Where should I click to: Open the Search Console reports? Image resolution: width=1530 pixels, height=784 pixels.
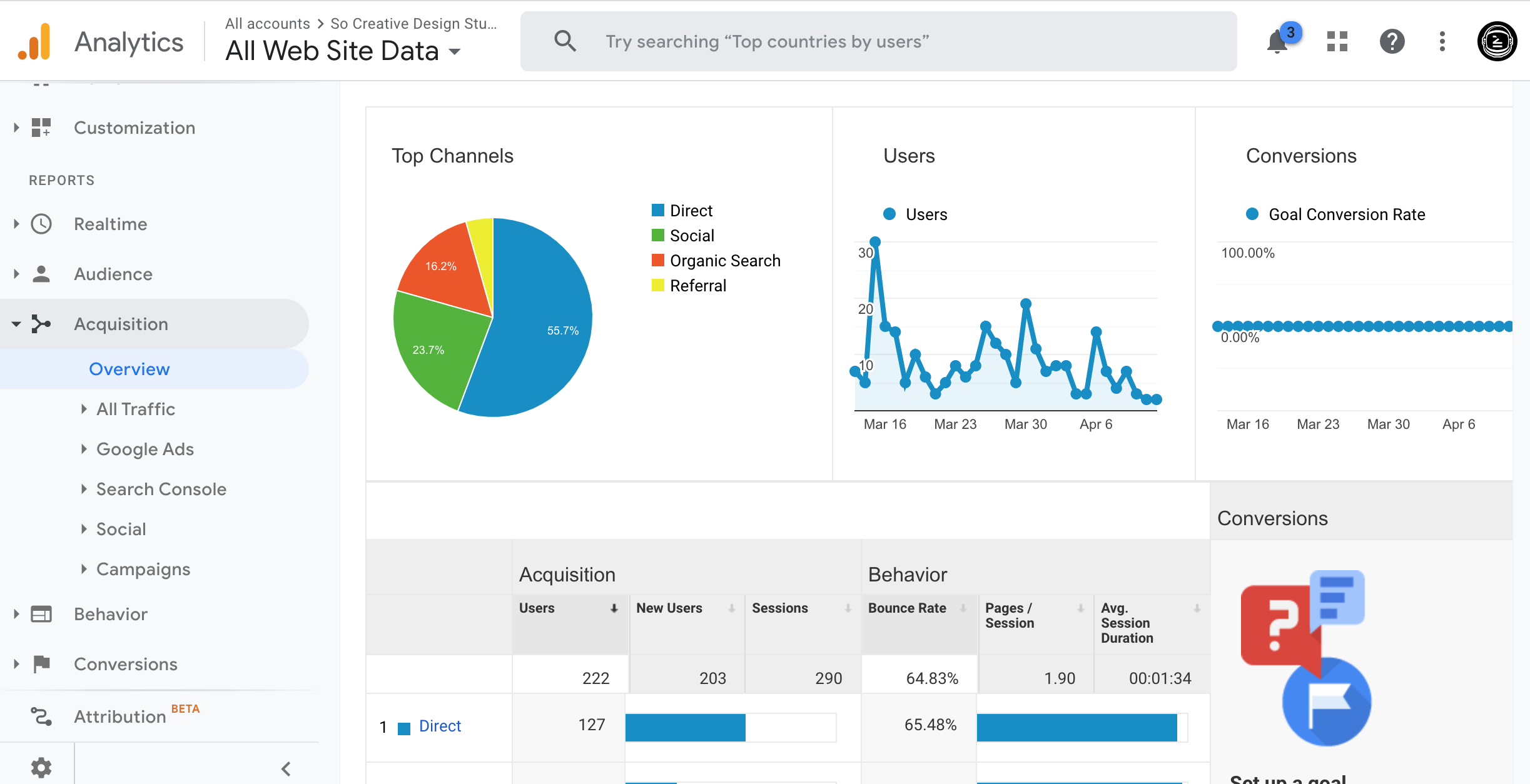click(161, 489)
